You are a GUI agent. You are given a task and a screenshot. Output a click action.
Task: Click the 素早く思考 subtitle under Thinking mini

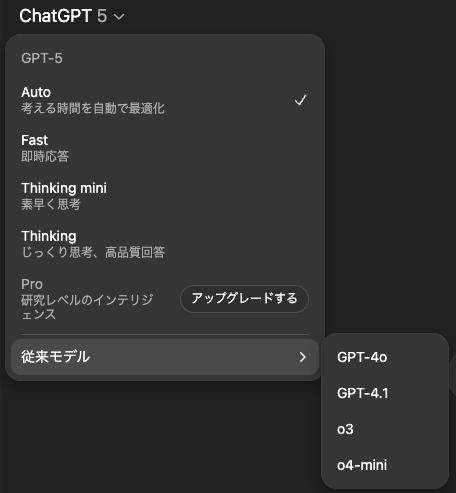(x=51, y=204)
